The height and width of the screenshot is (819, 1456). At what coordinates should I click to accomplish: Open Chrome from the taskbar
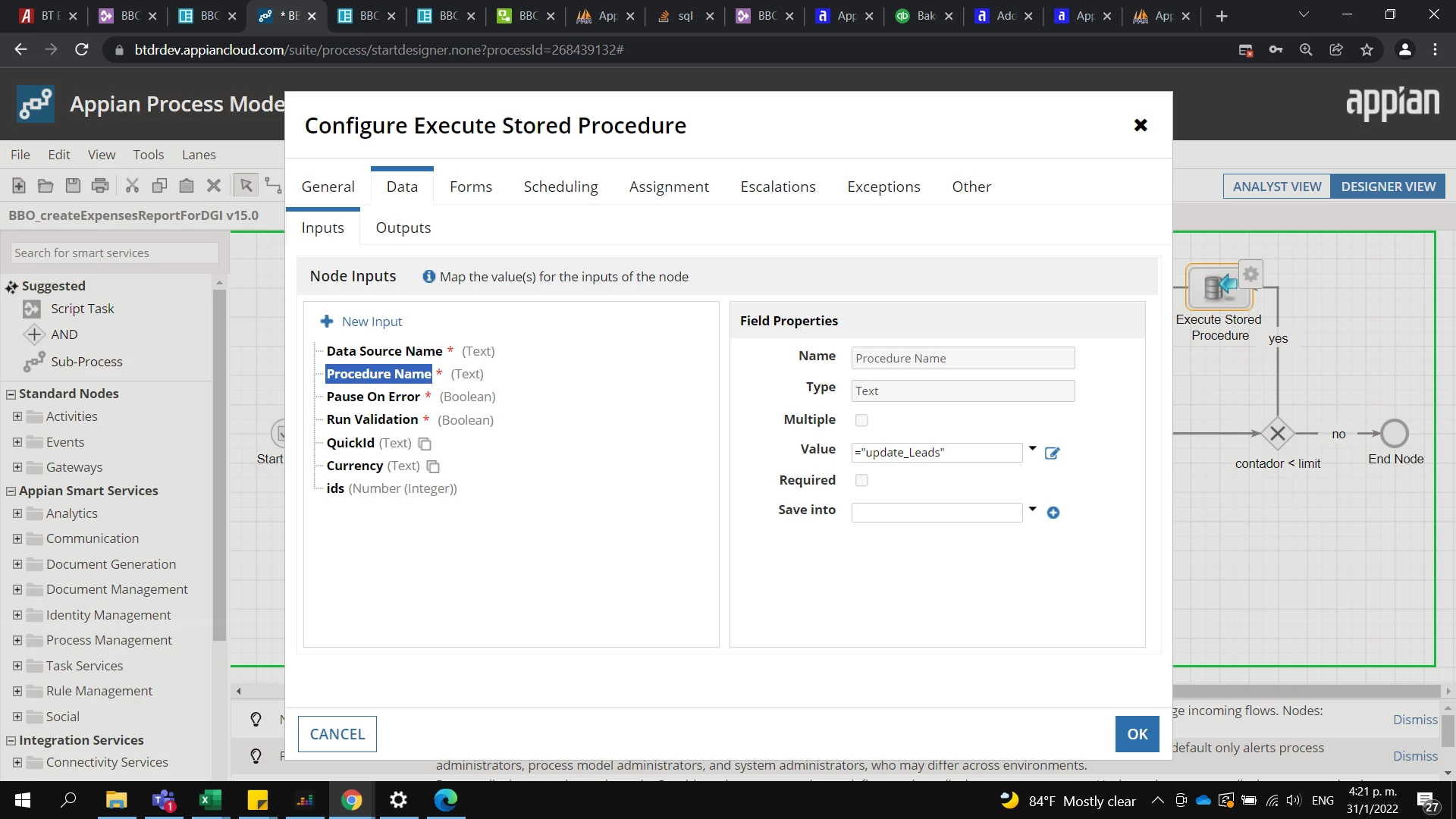351,800
